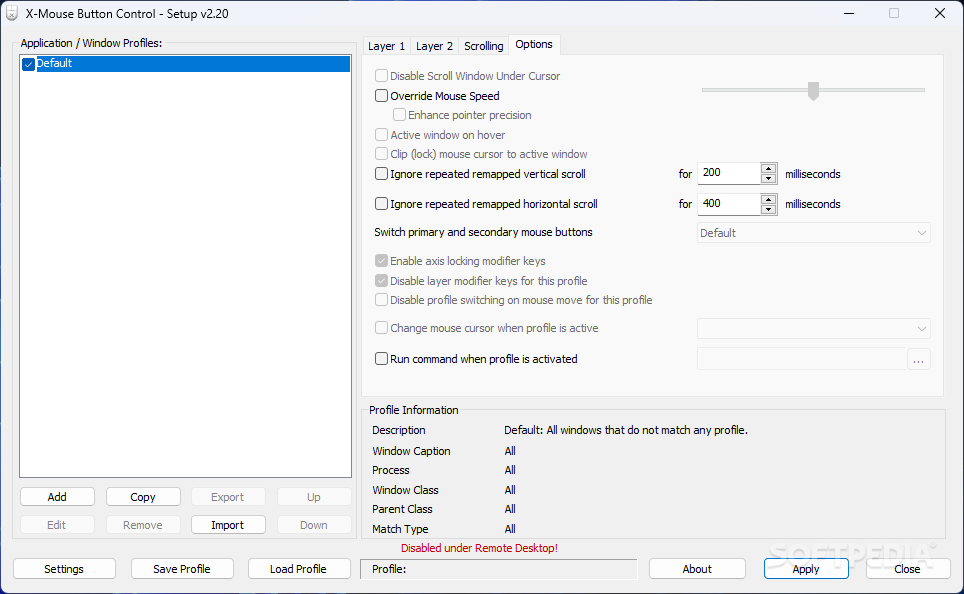Click the mouse speed slider handle

(x=813, y=90)
